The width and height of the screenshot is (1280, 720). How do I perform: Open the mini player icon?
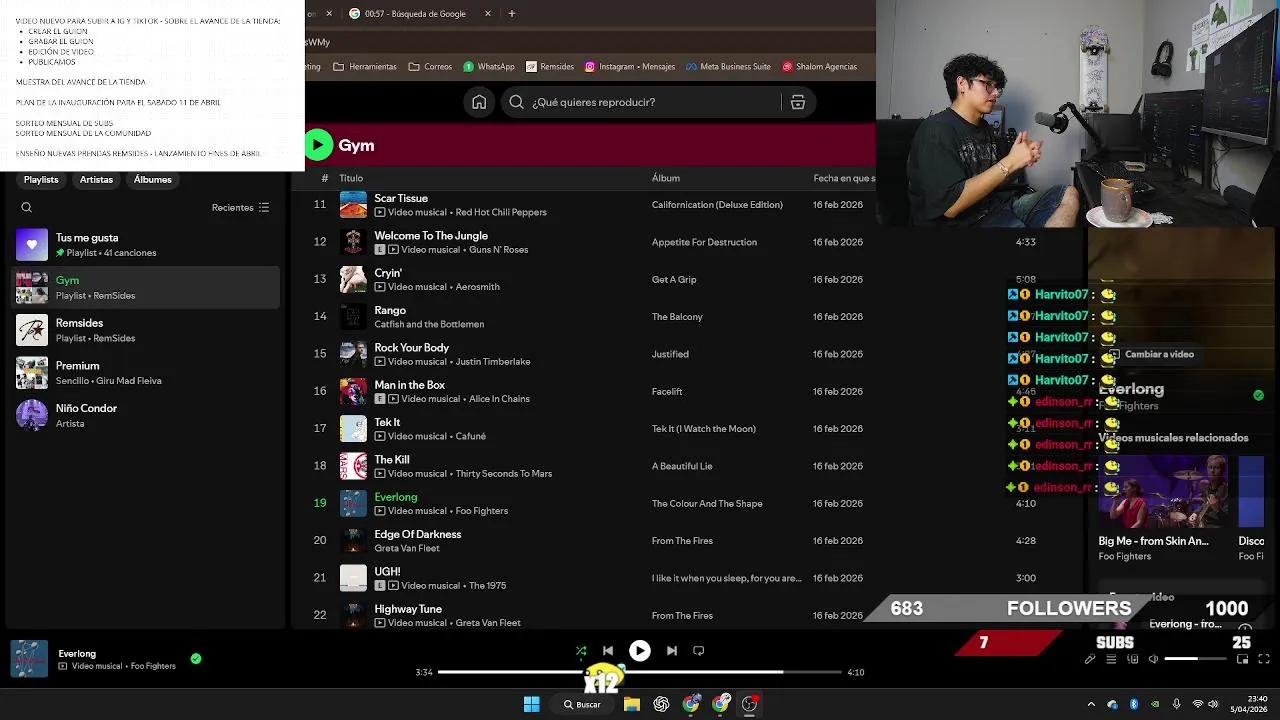tap(1242, 659)
